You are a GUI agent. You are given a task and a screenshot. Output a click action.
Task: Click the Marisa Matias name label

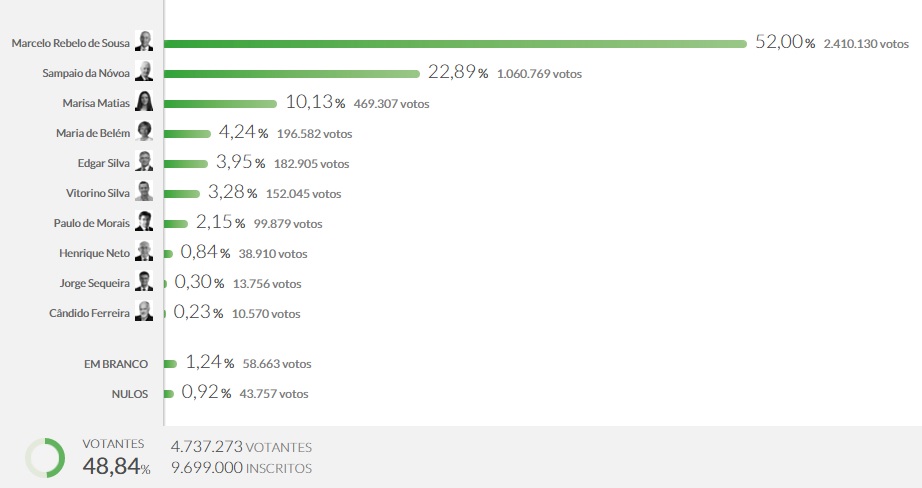click(x=95, y=103)
